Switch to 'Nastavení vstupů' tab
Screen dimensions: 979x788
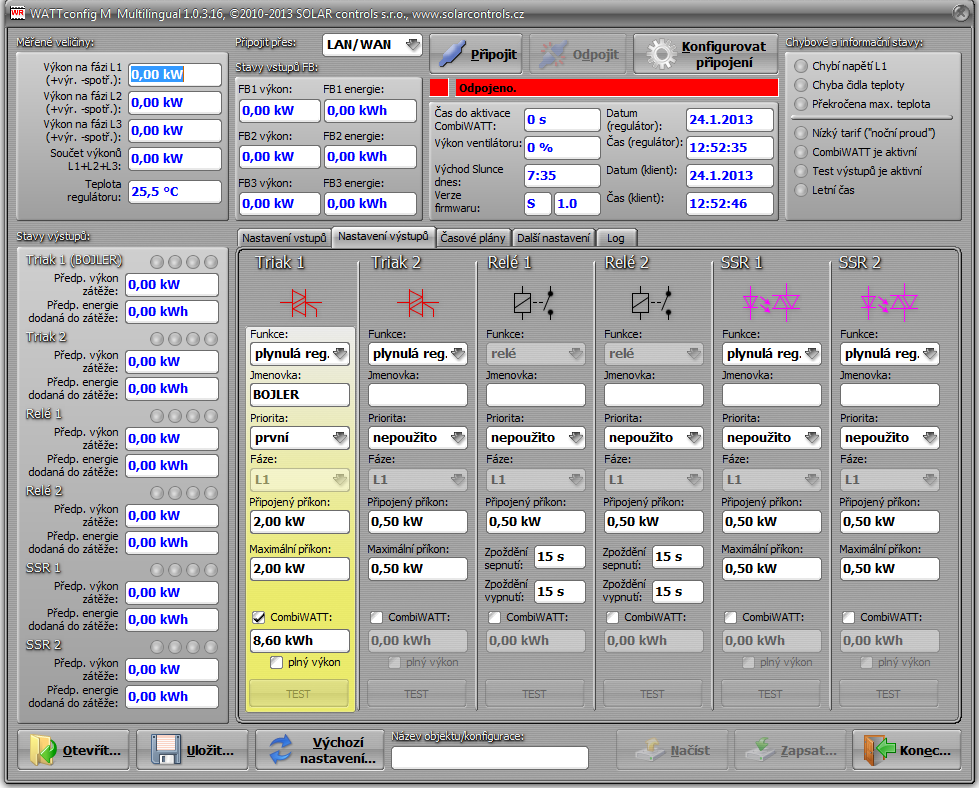point(284,238)
